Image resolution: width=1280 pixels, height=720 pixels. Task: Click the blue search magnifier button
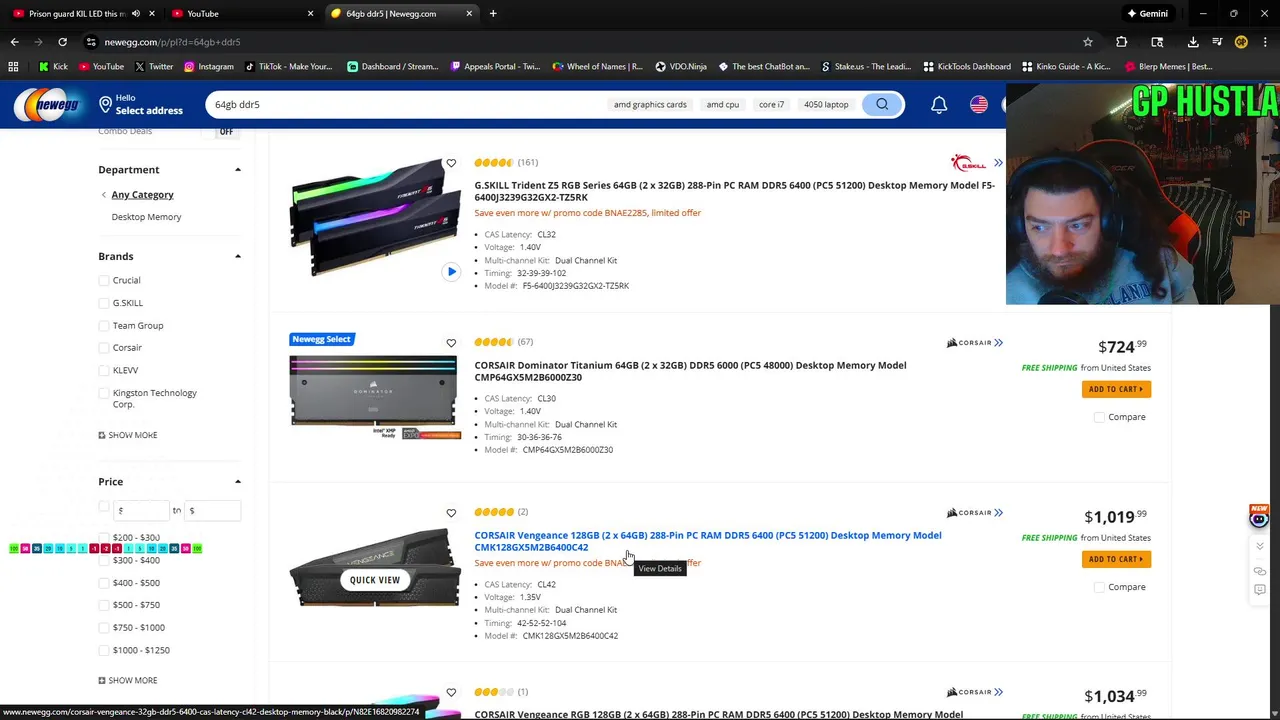(x=882, y=104)
